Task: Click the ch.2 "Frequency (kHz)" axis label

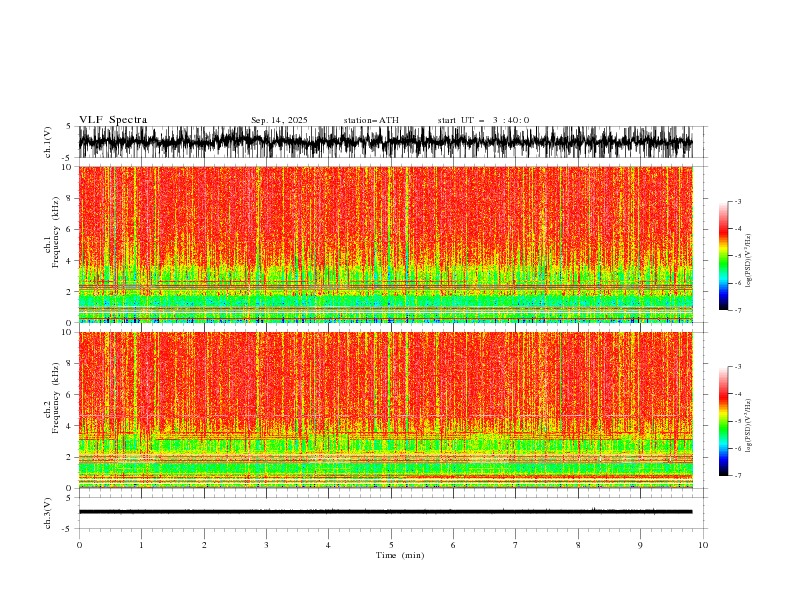Action: click(x=56, y=398)
